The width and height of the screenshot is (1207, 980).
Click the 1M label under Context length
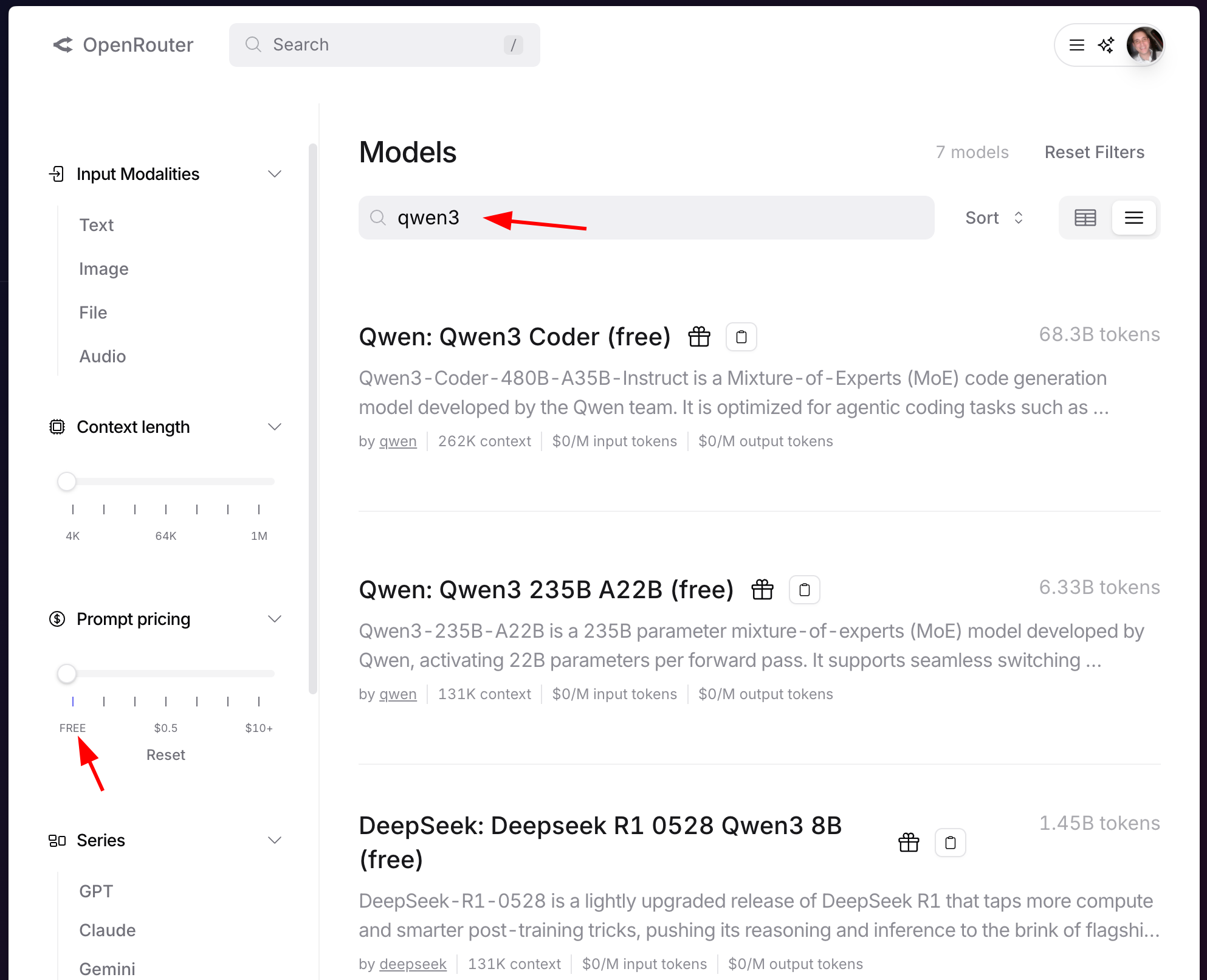click(x=259, y=536)
